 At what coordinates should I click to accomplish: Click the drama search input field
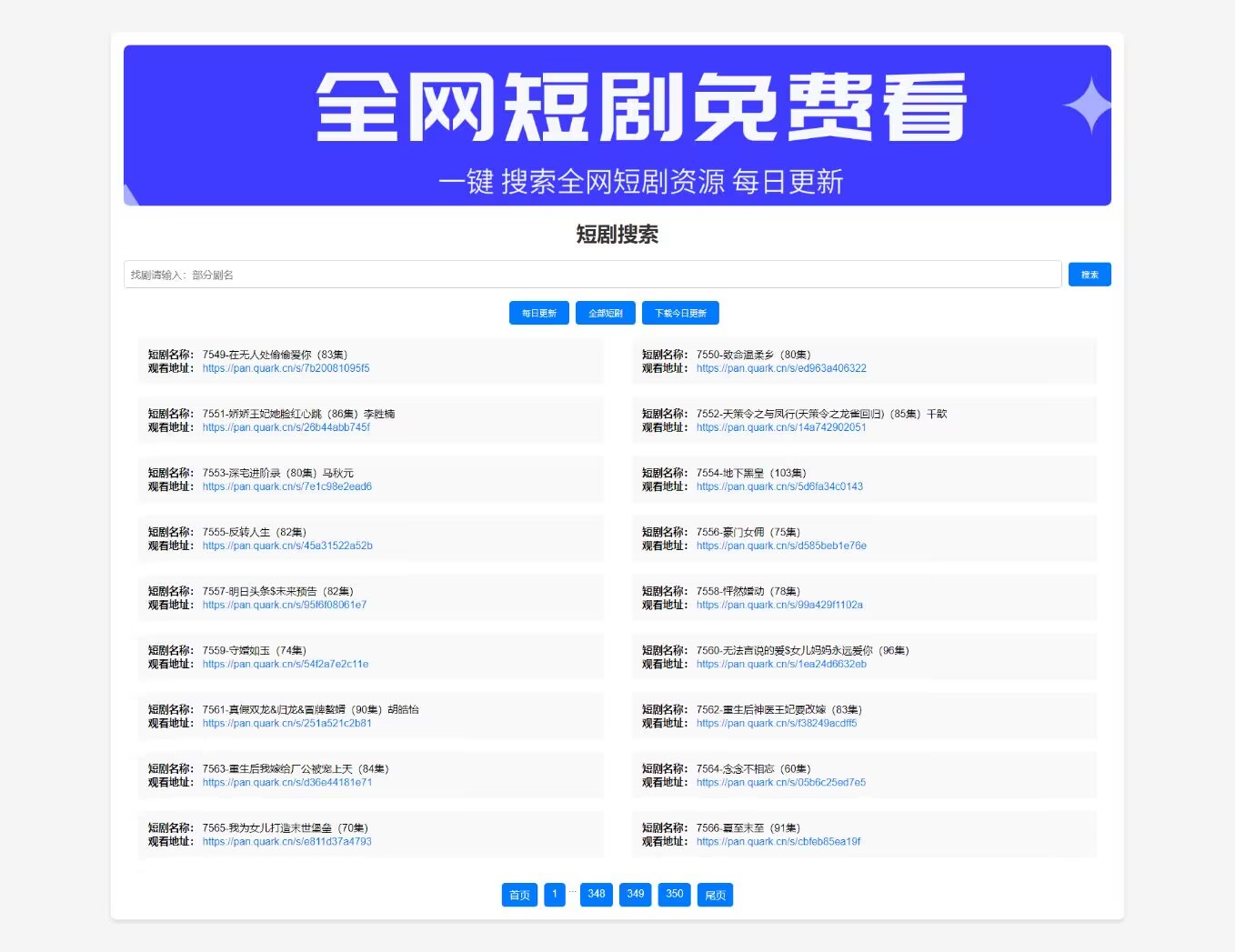tap(591, 274)
